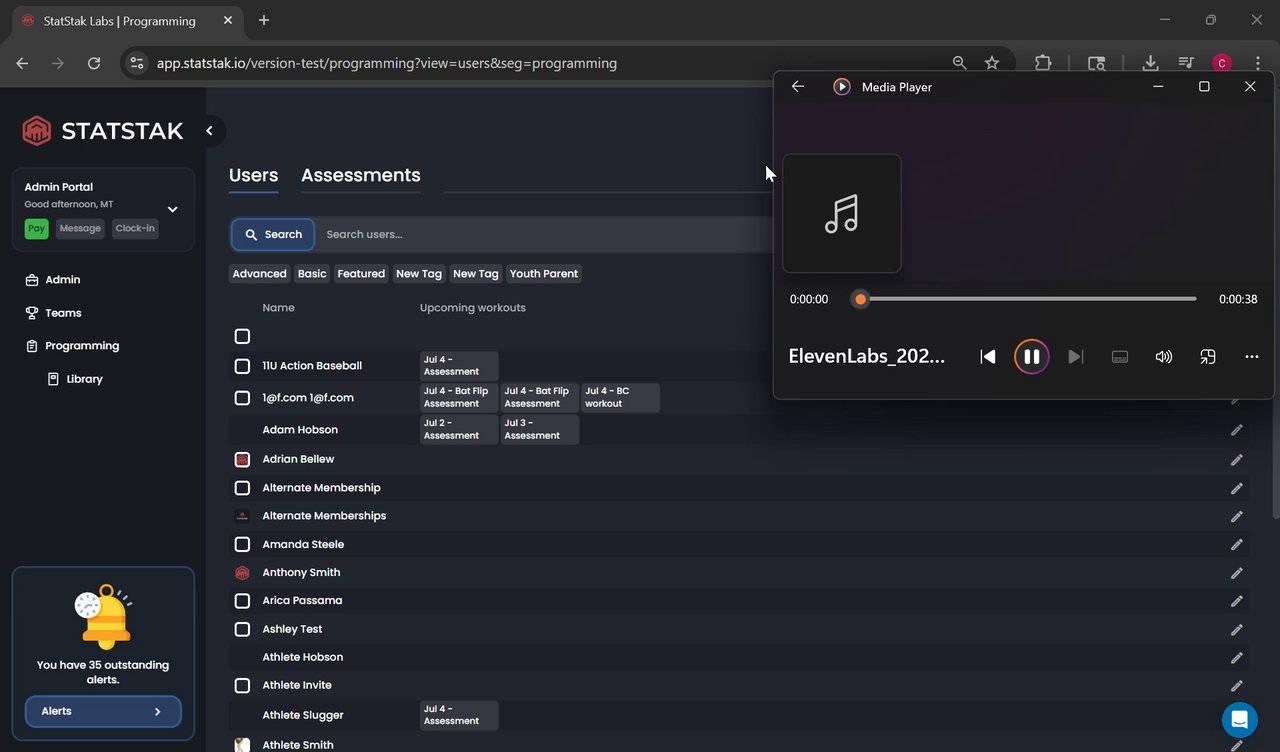Open the Alerts button

tap(103, 712)
